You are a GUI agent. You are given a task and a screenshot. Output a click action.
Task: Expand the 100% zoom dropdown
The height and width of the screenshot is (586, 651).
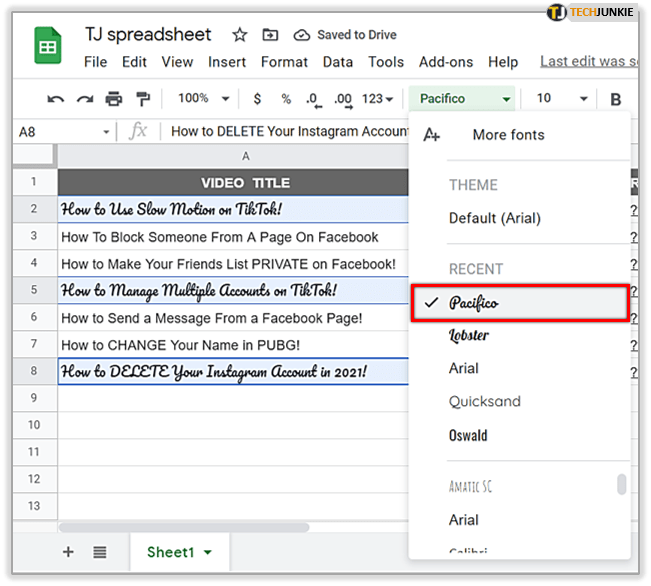203,99
